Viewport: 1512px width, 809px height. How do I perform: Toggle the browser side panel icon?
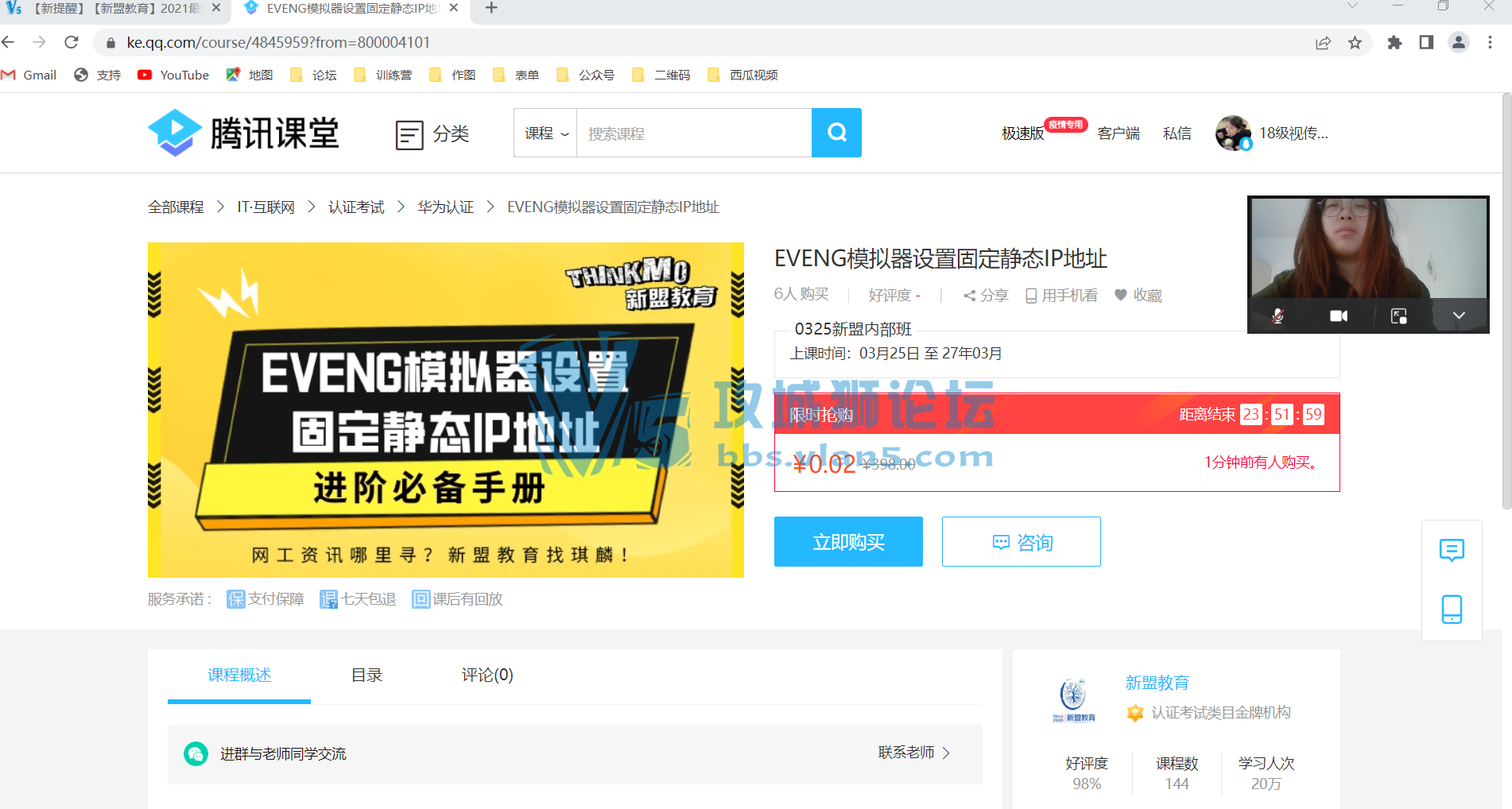[1426, 43]
